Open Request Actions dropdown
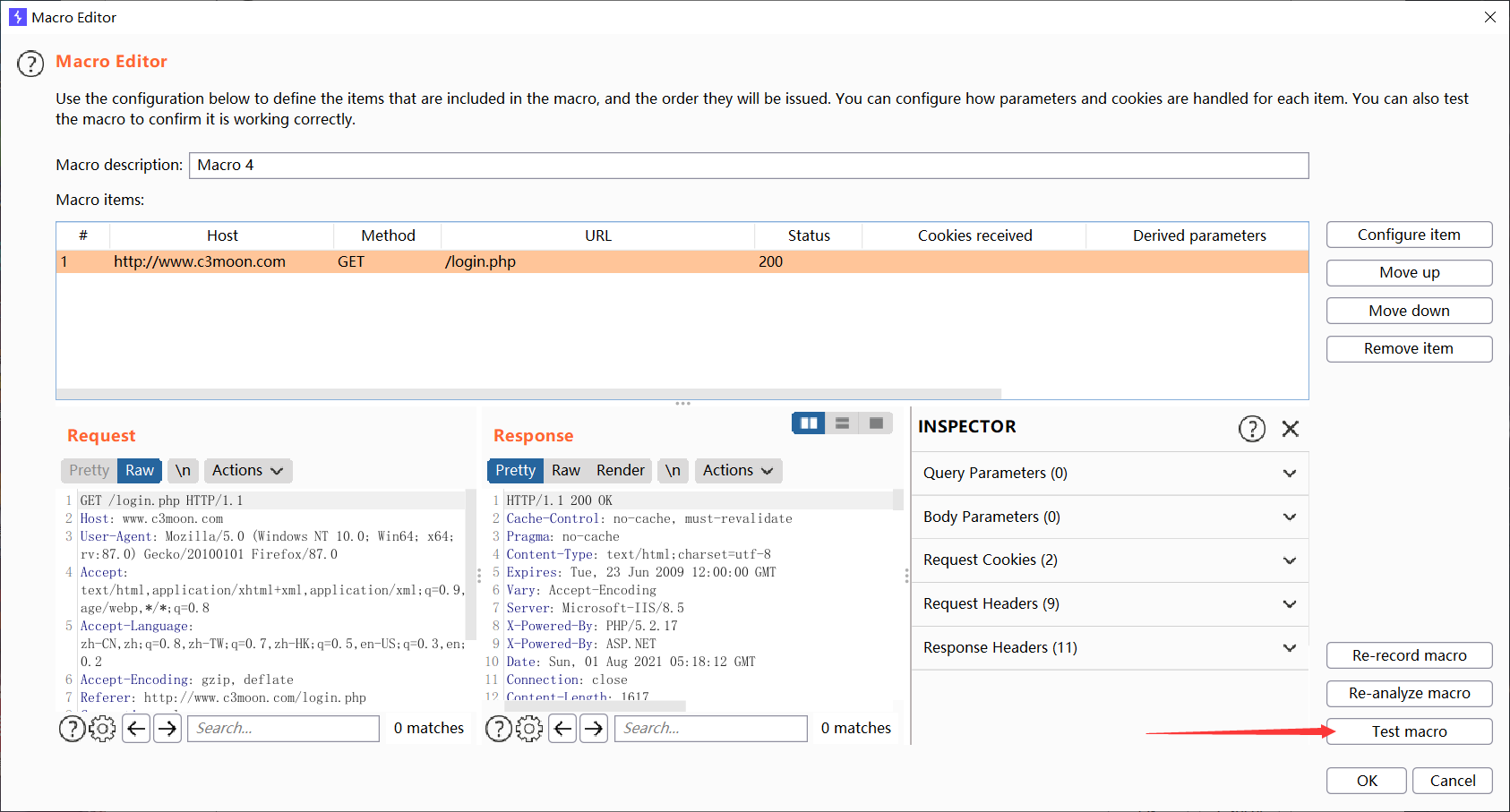Viewport: 1510px width, 812px height. pyautogui.click(x=248, y=471)
